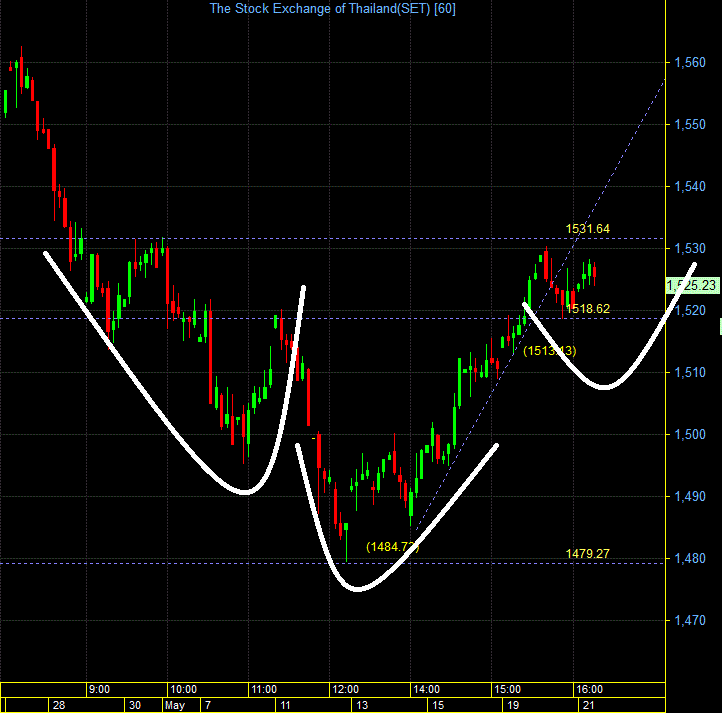Image resolution: width=722 pixels, height=713 pixels.
Task: Click the date label 11
Action: (x=285, y=705)
